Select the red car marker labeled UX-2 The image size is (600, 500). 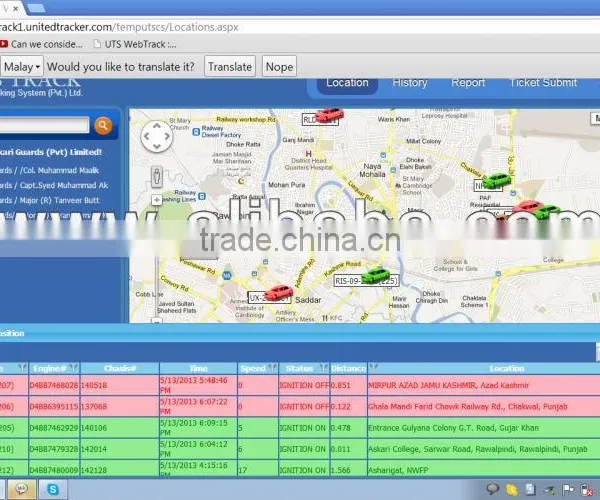click(279, 293)
